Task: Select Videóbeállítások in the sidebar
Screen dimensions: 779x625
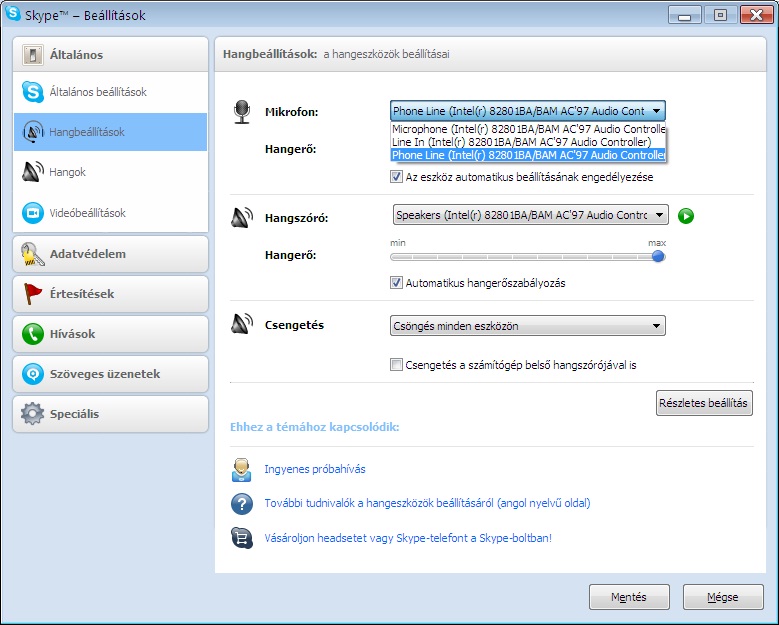Action: pyautogui.click(x=110, y=213)
